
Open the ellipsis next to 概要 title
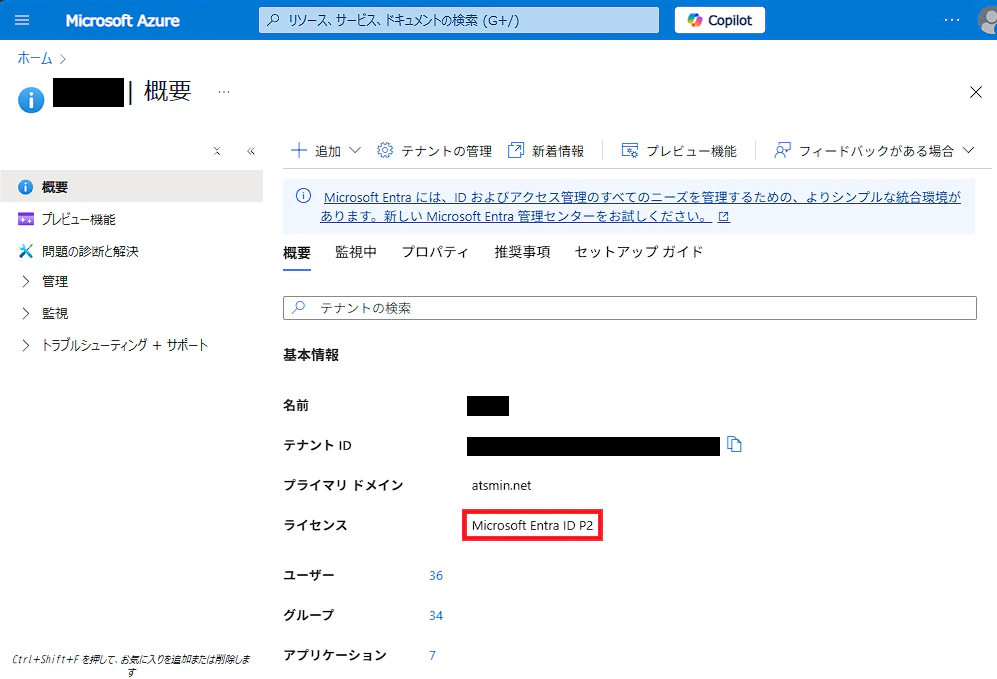[224, 92]
